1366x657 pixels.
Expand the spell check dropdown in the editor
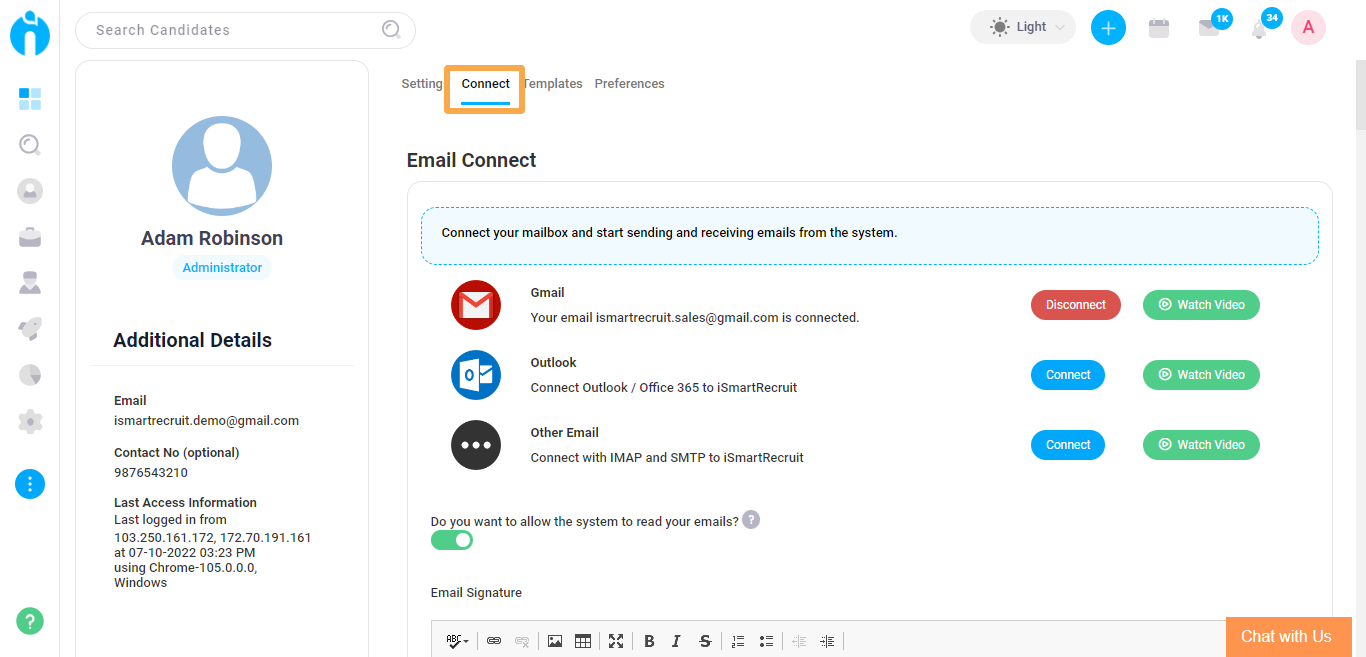pyautogui.click(x=456, y=640)
